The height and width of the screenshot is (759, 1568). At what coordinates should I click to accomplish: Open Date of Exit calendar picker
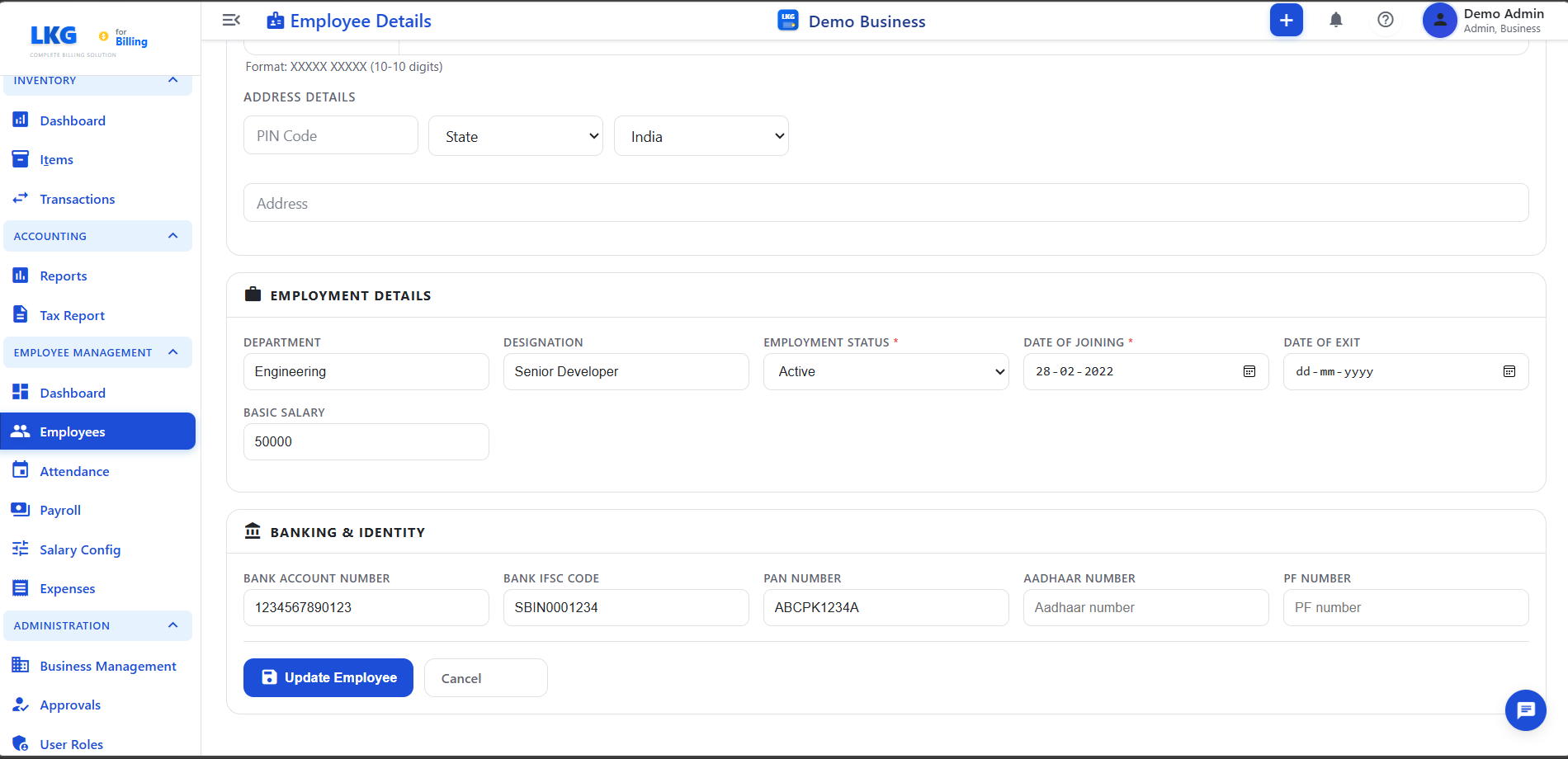tap(1509, 371)
